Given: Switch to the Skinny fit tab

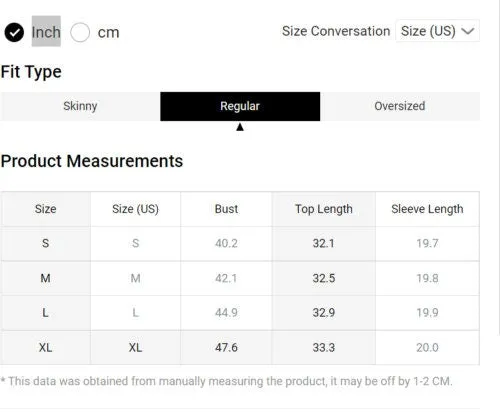Looking at the screenshot, I should (80, 106).
